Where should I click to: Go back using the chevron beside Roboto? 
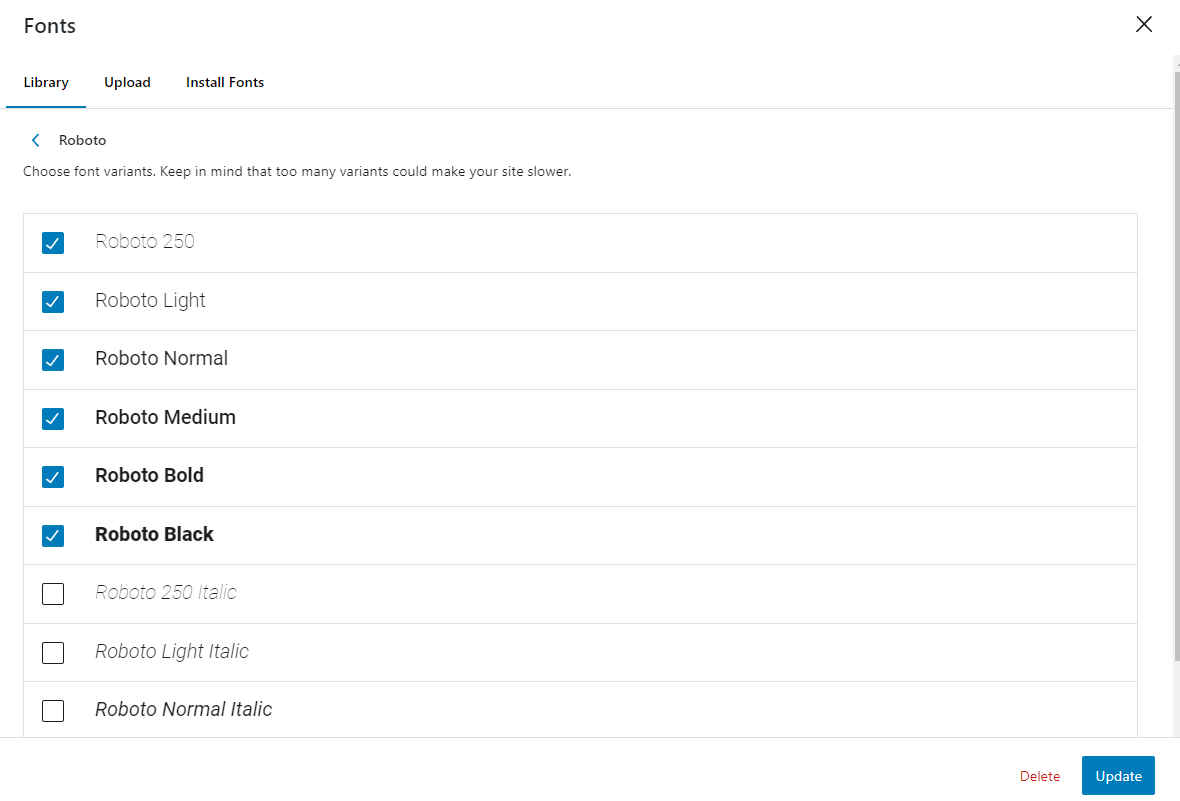(x=36, y=140)
